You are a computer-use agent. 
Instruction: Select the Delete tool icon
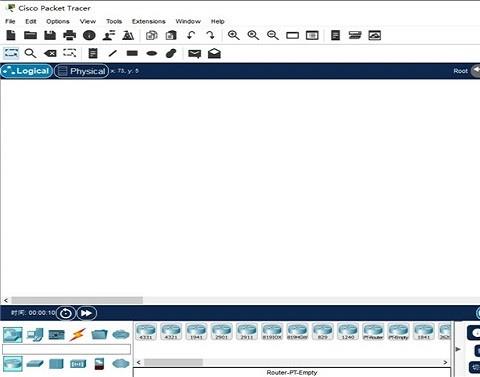point(50,53)
